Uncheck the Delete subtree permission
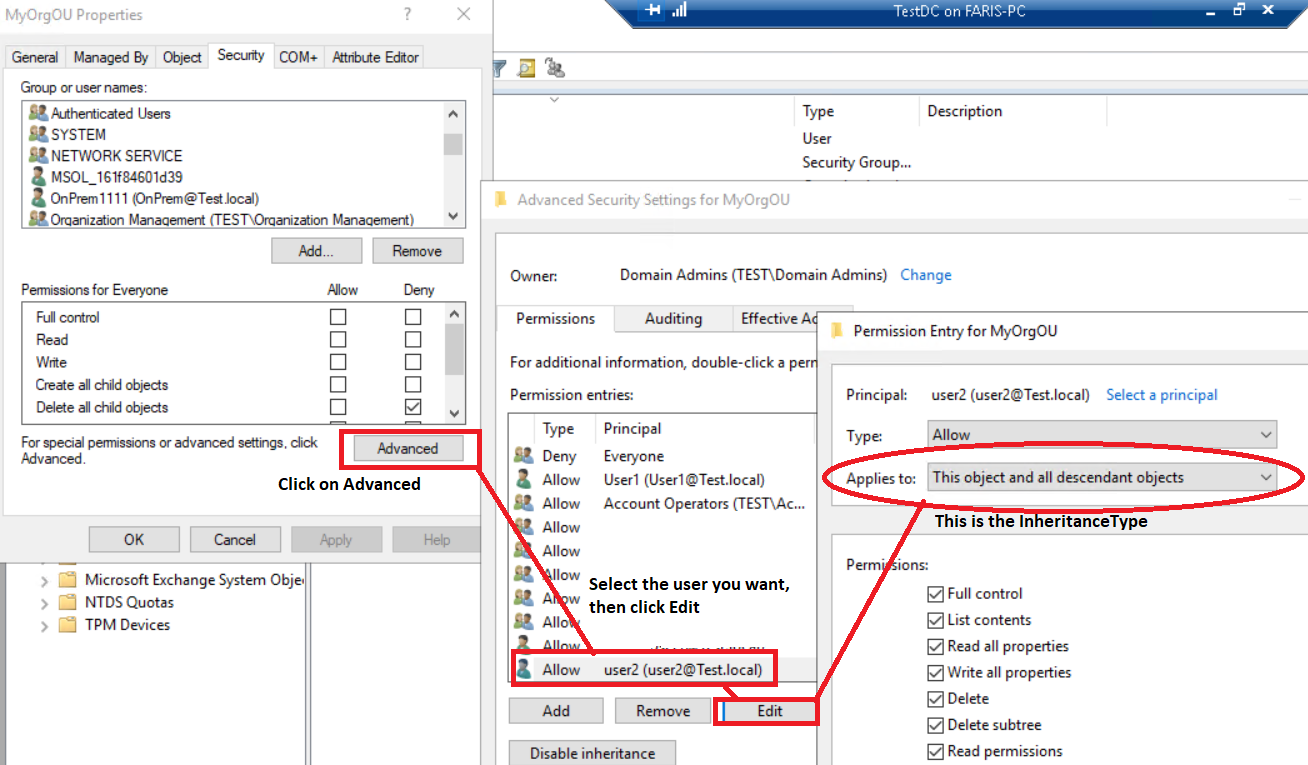Screen dimensions: 1308x765 click(x=936, y=725)
